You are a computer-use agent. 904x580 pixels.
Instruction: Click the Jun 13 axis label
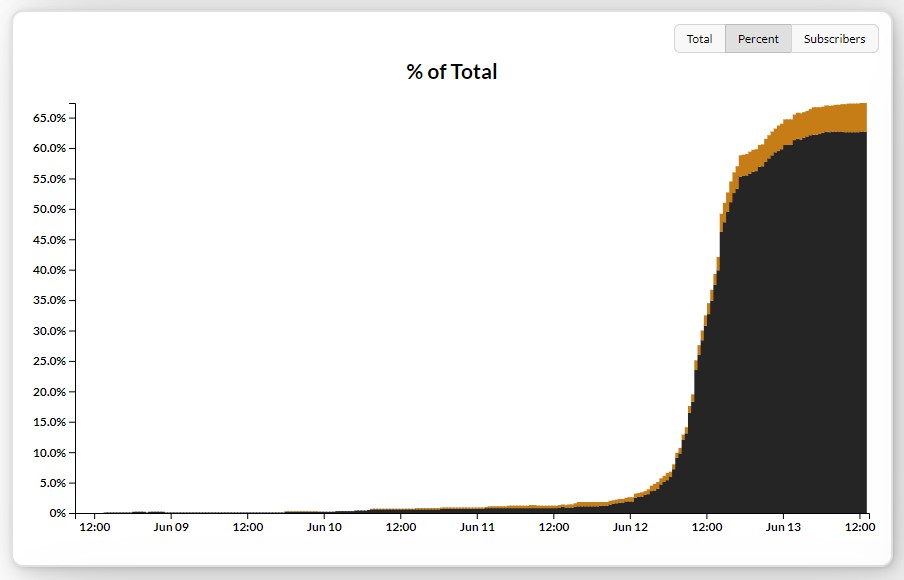pos(783,527)
